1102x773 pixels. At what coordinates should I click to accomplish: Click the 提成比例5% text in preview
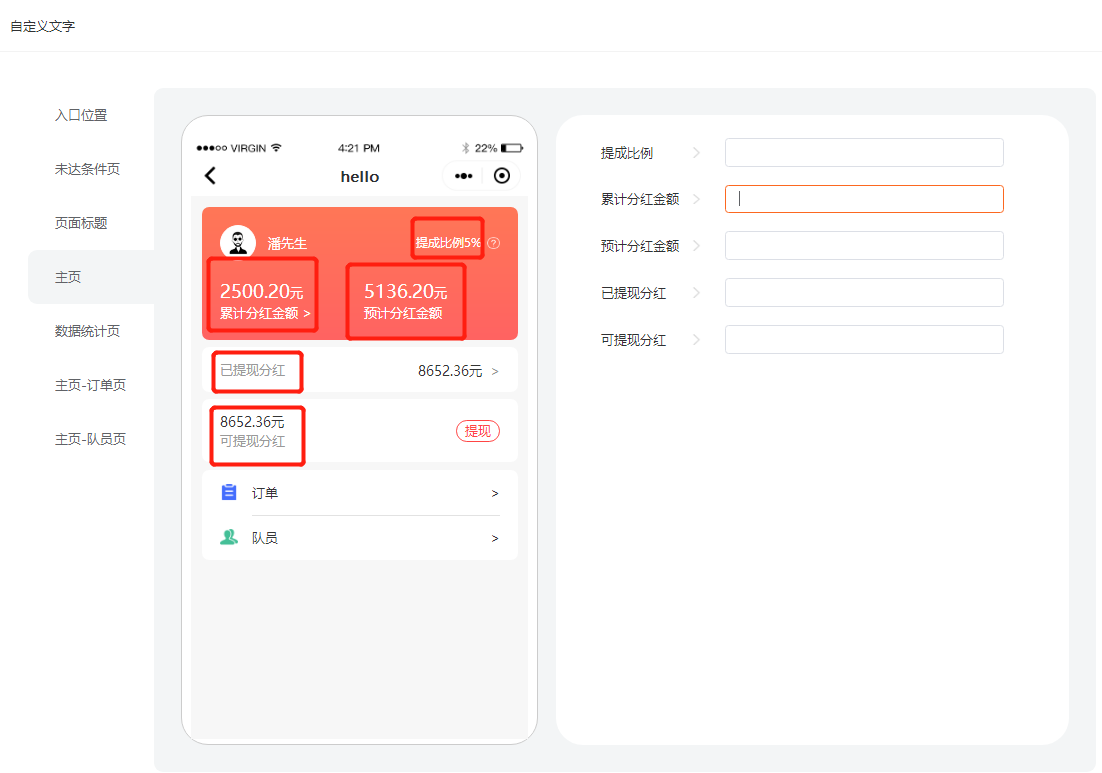pyautogui.click(x=448, y=243)
